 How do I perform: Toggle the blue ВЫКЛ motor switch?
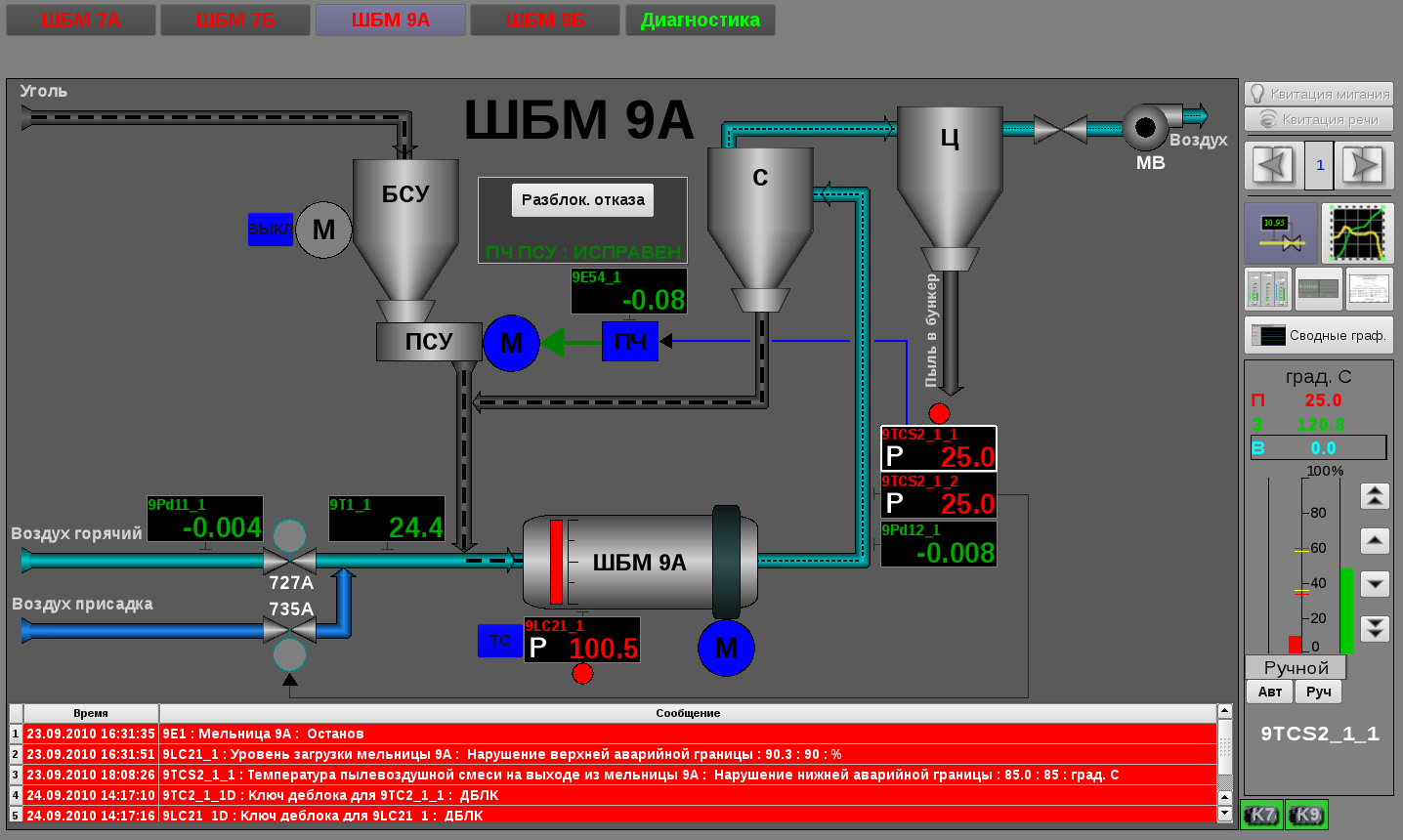pos(270,230)
